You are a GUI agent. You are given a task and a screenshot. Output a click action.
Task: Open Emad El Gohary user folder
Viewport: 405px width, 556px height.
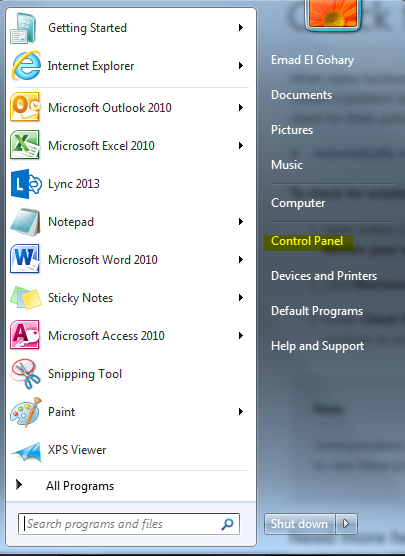(x=312, y=60)
